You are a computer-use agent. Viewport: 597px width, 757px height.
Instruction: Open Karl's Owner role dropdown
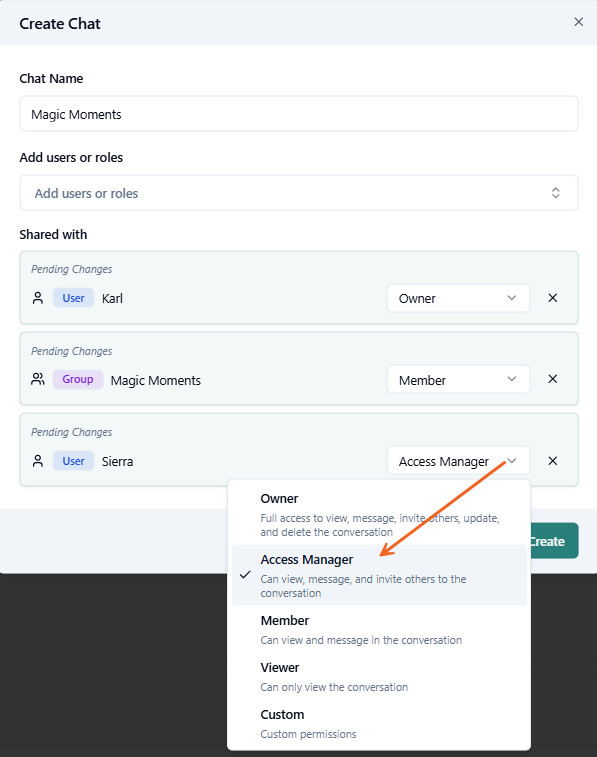[x=458, y=298]
